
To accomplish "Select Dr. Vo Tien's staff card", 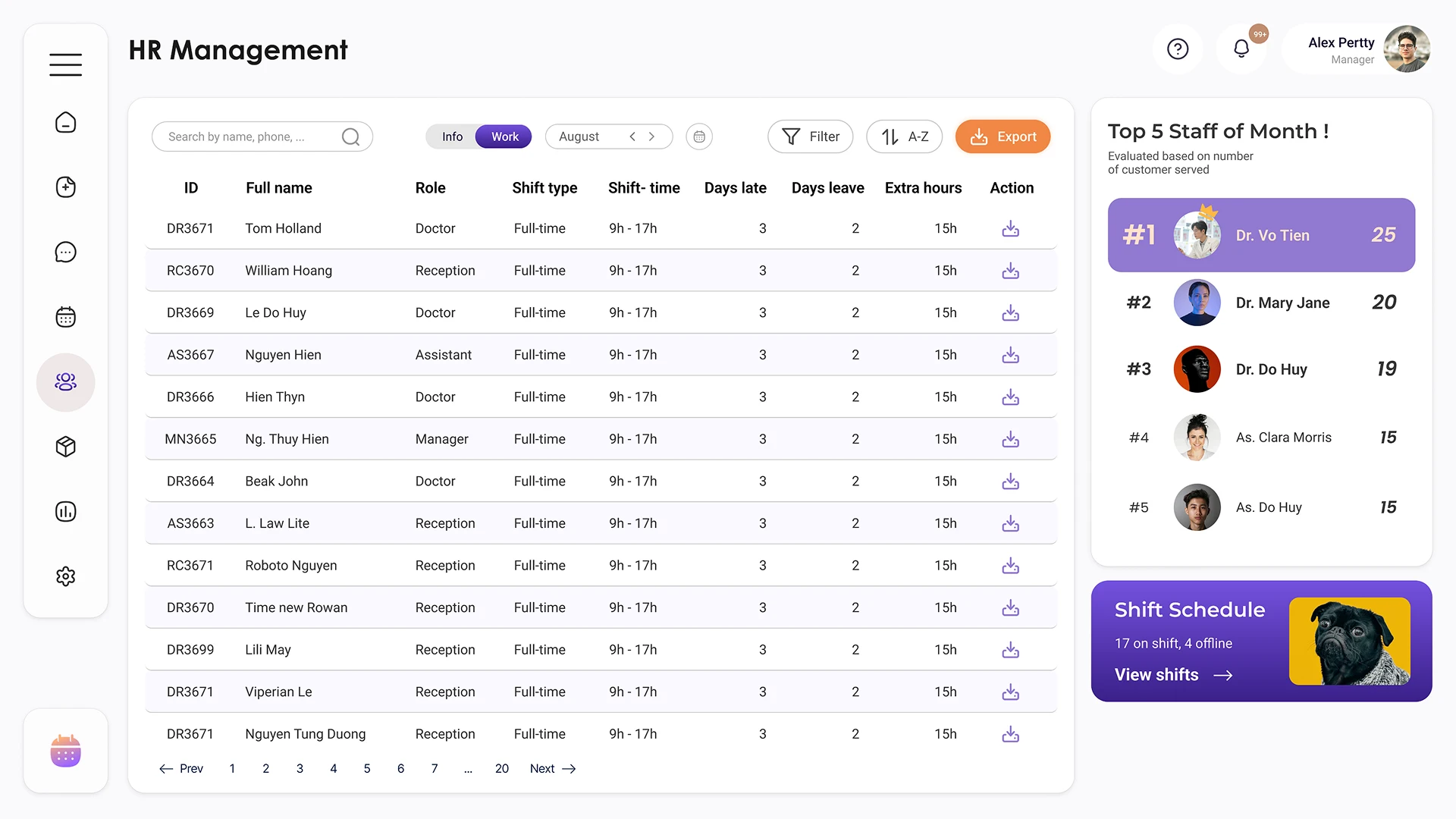I will (x=1261, y=235).
